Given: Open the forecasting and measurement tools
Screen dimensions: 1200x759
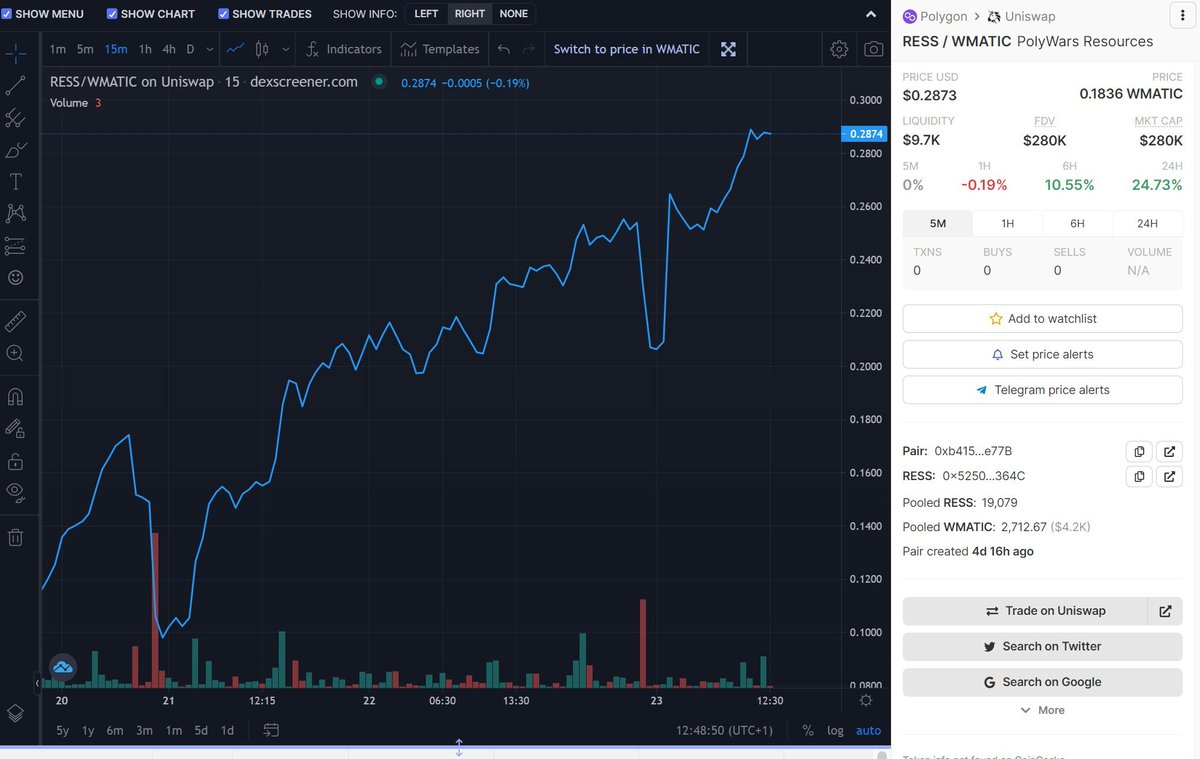Looking at the screenshot, I should (16, 245).
